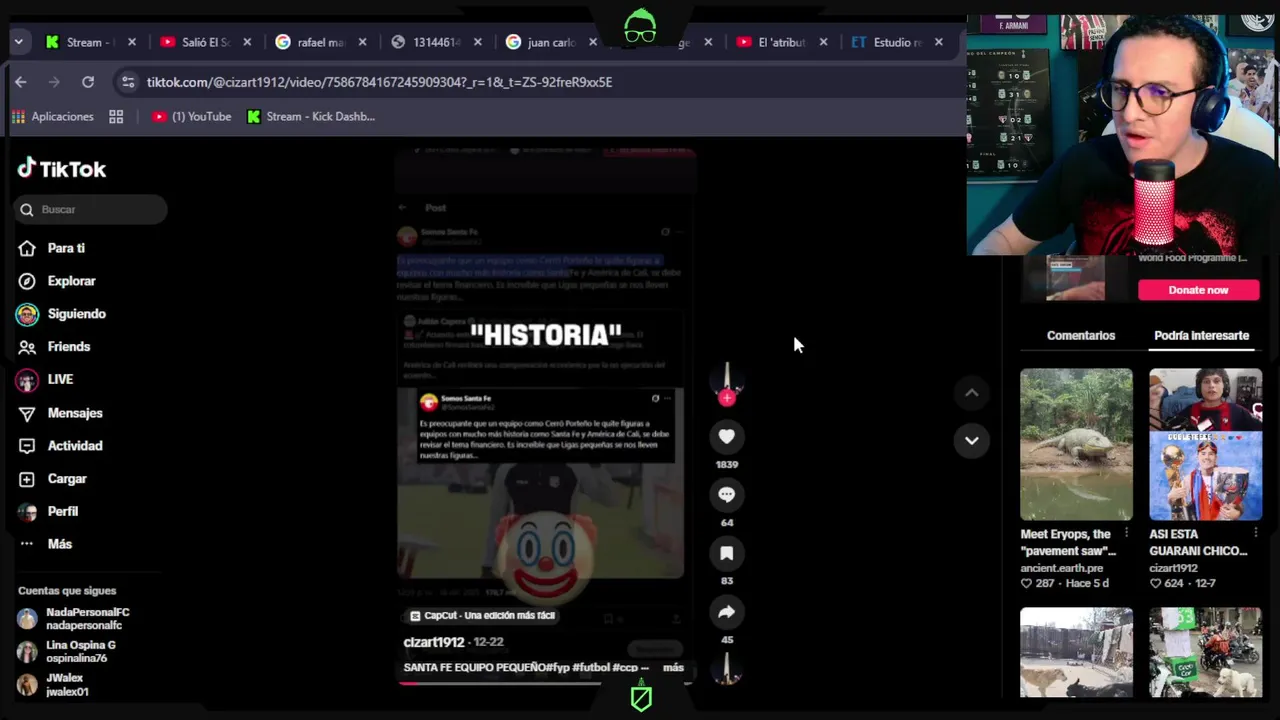
Task: Open Mensajes in sidebar
Action: pyautogui.click(x=75, y=413)
